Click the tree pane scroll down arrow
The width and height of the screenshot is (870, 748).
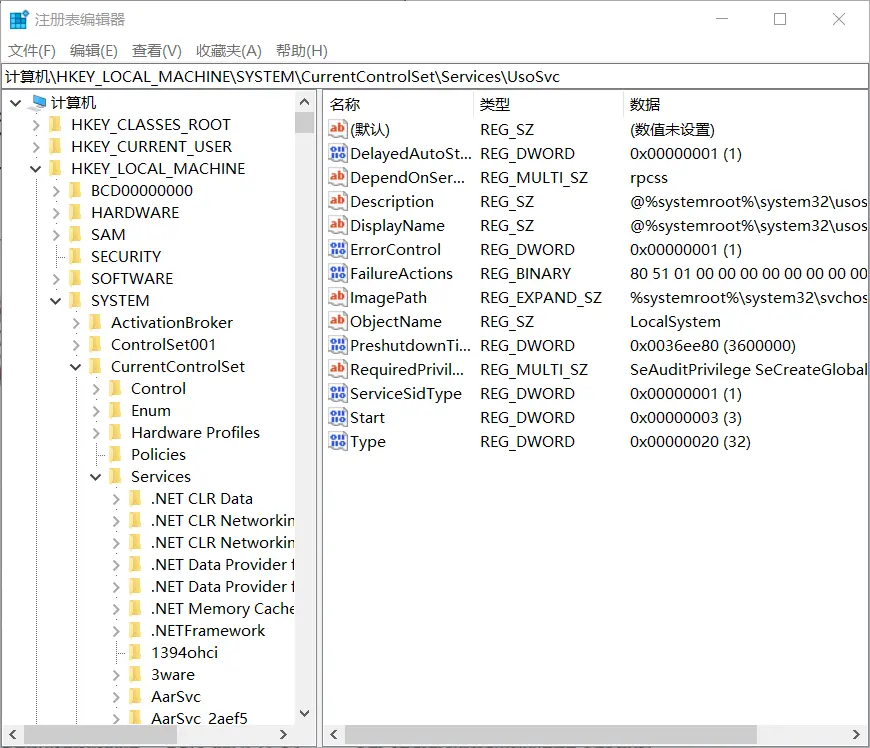tap(304, 713)
